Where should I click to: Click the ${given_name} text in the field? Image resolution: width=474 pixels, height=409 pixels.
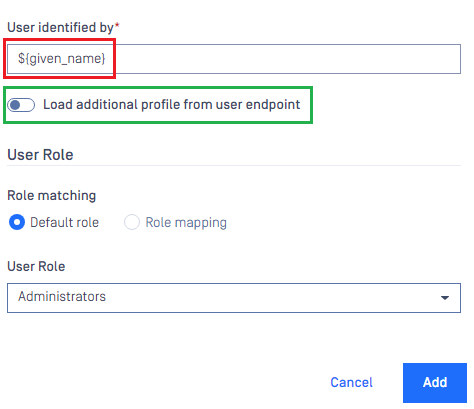click(62, 59)
